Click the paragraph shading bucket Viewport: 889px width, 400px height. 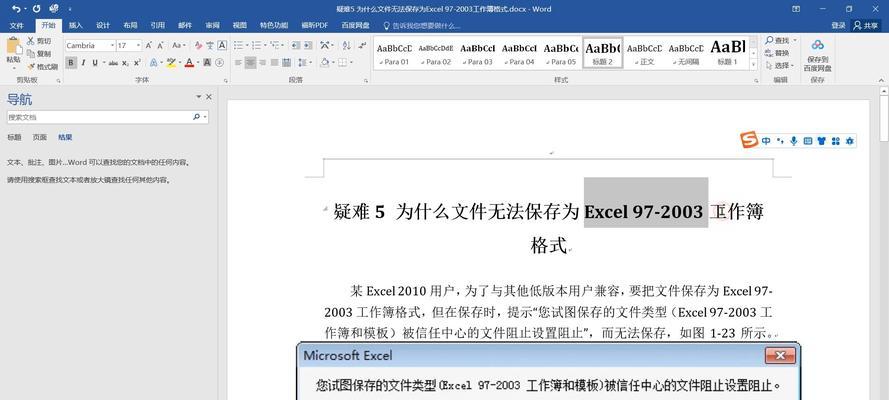pos(324,62)
